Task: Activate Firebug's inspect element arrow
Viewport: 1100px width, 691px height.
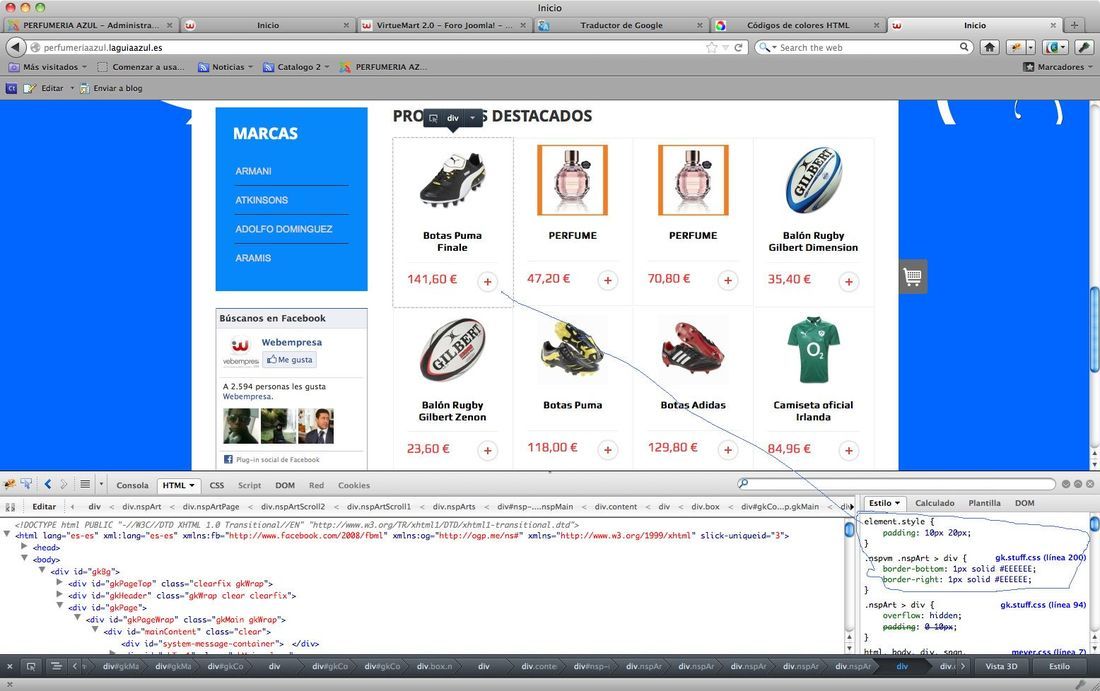Action: click(x=27, y=484)
